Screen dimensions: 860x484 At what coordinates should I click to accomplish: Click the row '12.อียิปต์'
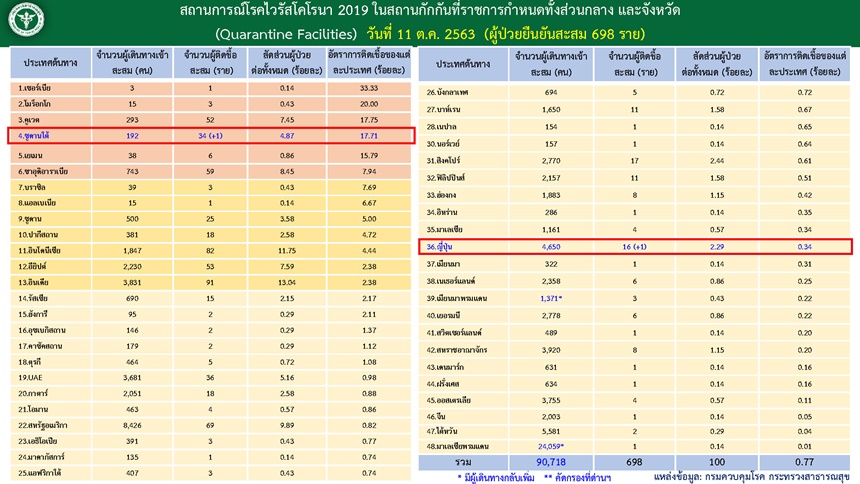[210, 266]
